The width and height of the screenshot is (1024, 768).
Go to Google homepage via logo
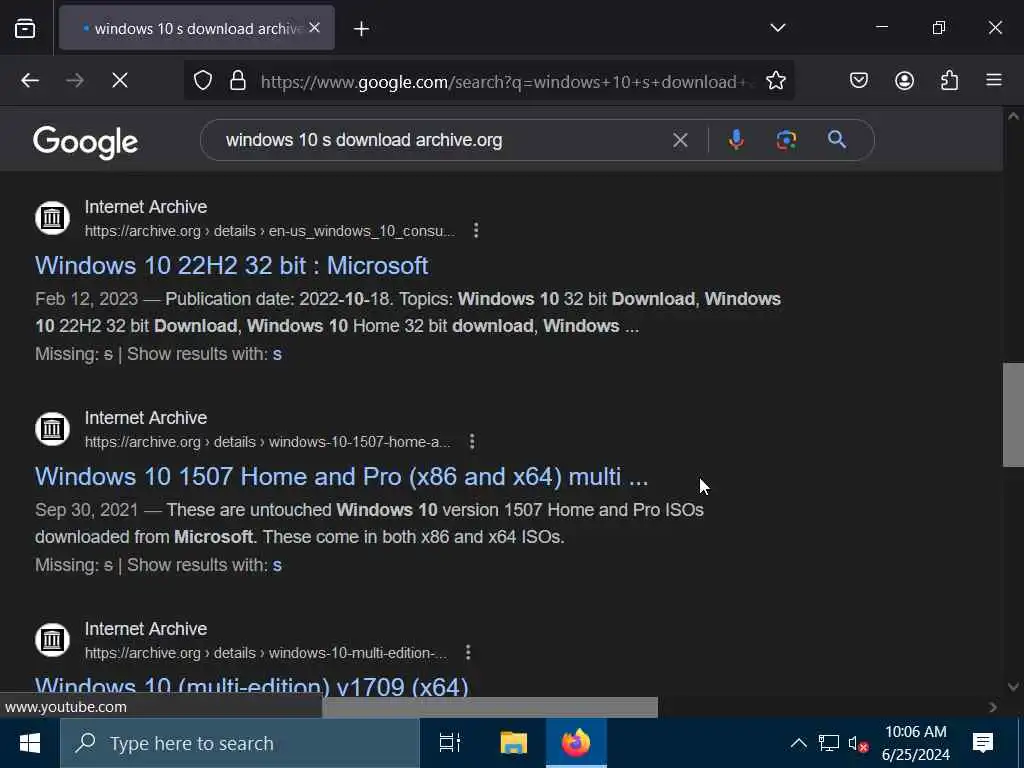pyautogui.click(x=86, y=142)
